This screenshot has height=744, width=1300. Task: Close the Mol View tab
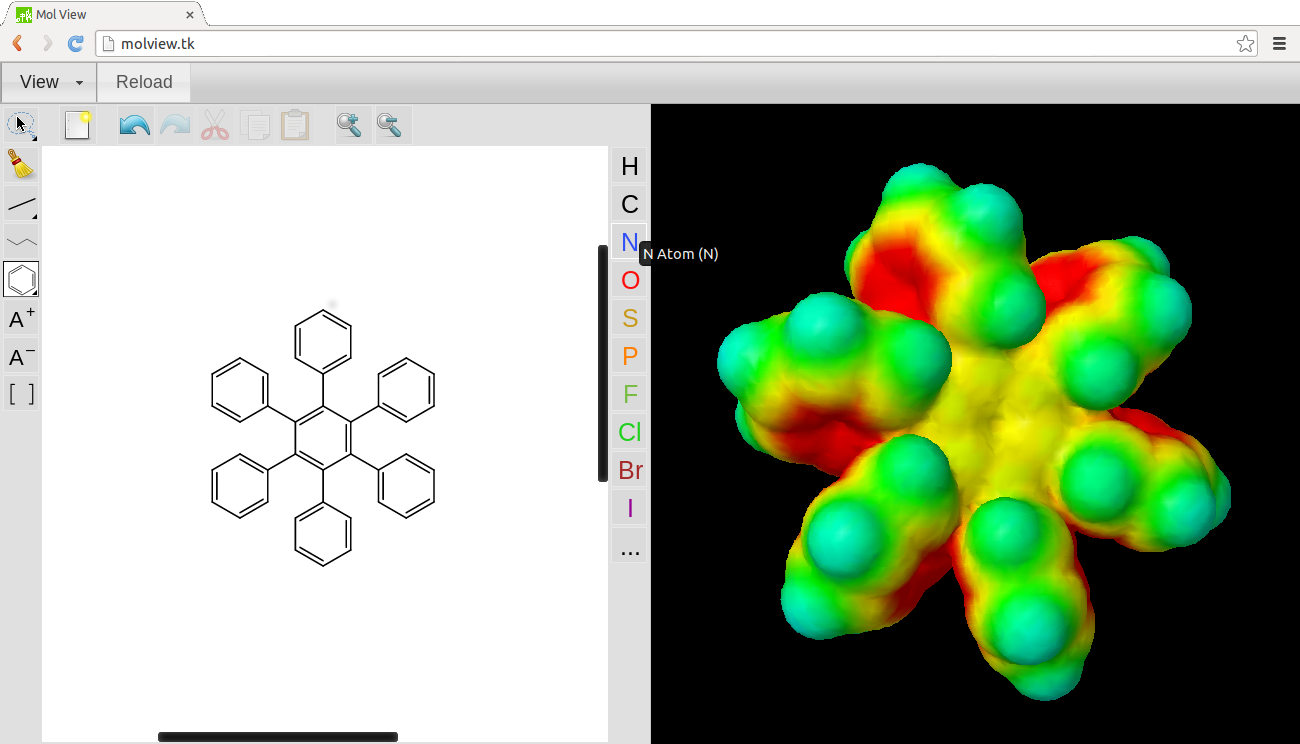tap(190, 15)
